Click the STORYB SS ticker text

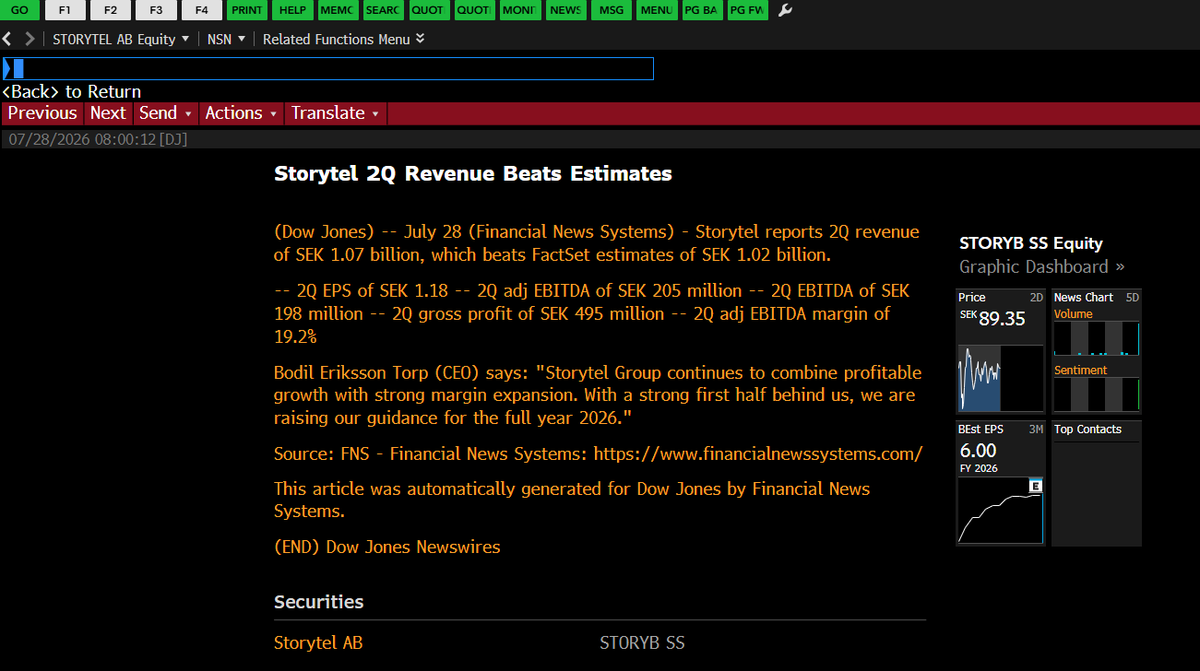(x=642, y=643)
